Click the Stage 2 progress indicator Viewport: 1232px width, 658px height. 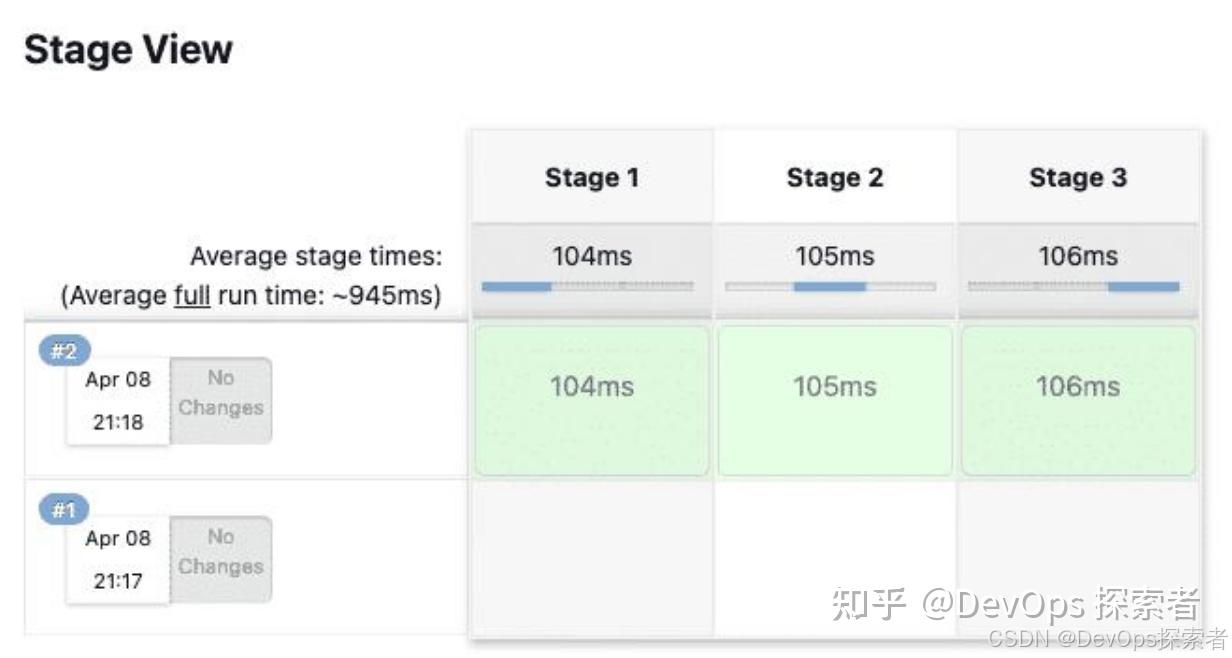(x=835, y=288)
